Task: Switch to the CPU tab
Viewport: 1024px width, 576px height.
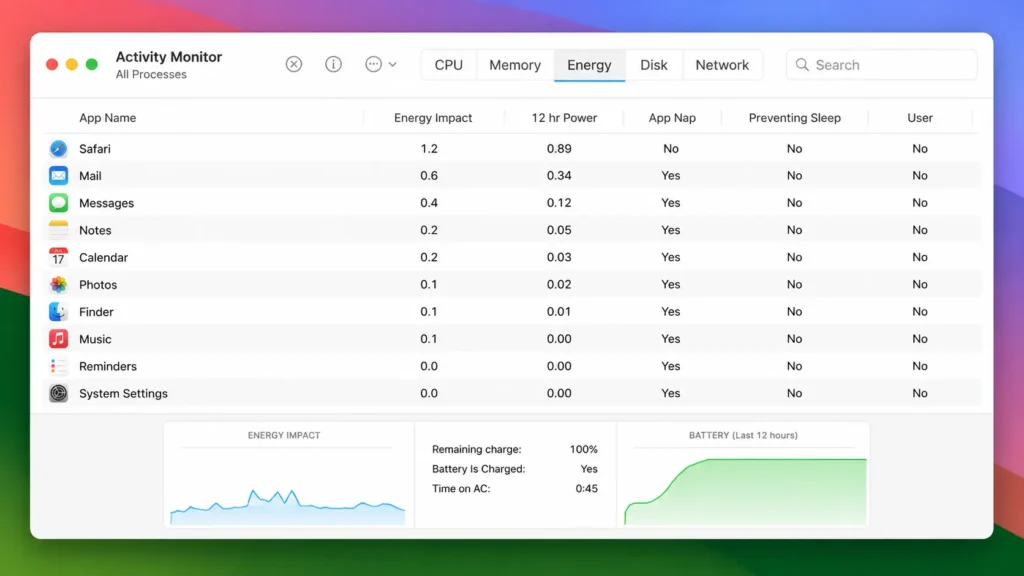Action: pos(449,65)
